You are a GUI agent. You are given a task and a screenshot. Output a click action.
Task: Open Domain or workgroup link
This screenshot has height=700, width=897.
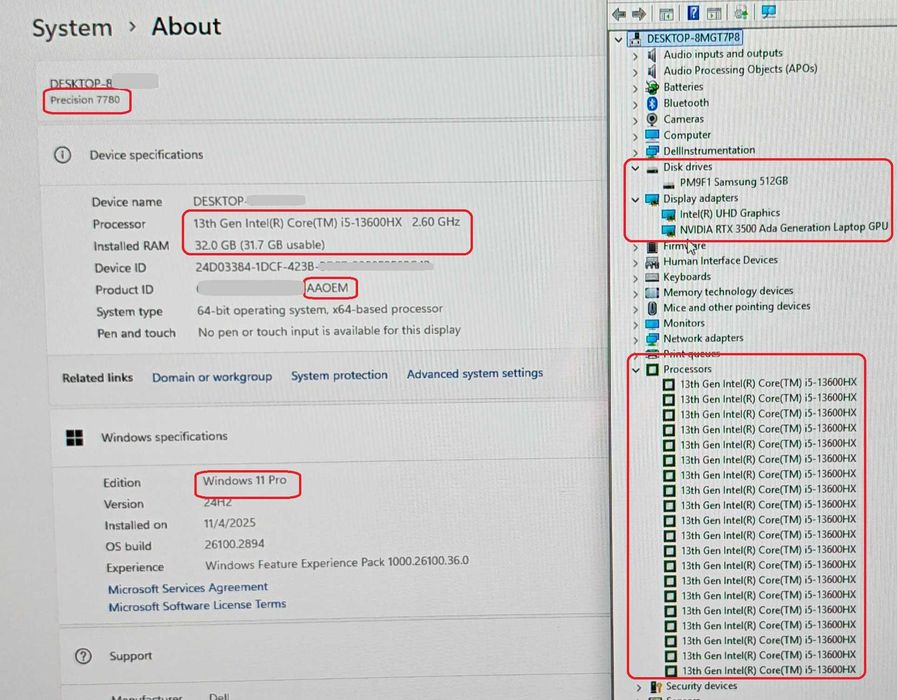[x=212, y=377]
